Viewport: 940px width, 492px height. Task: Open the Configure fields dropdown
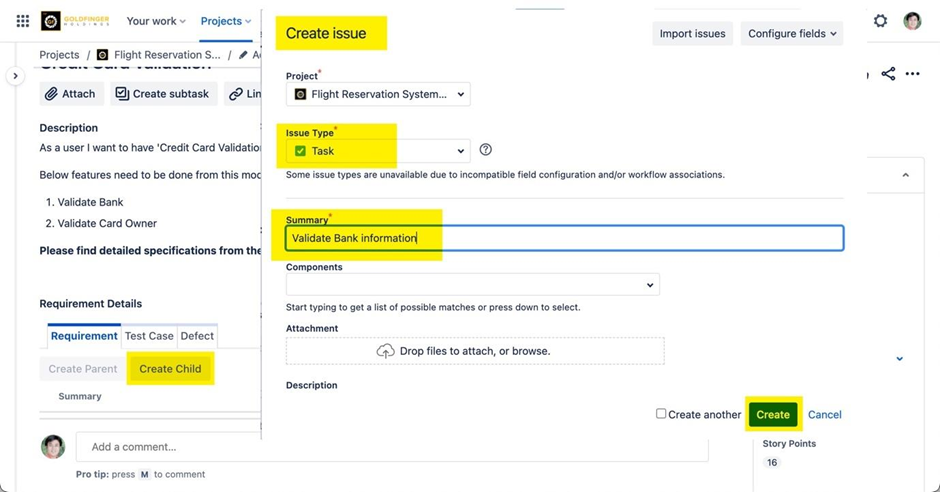(x=793, y=34)
